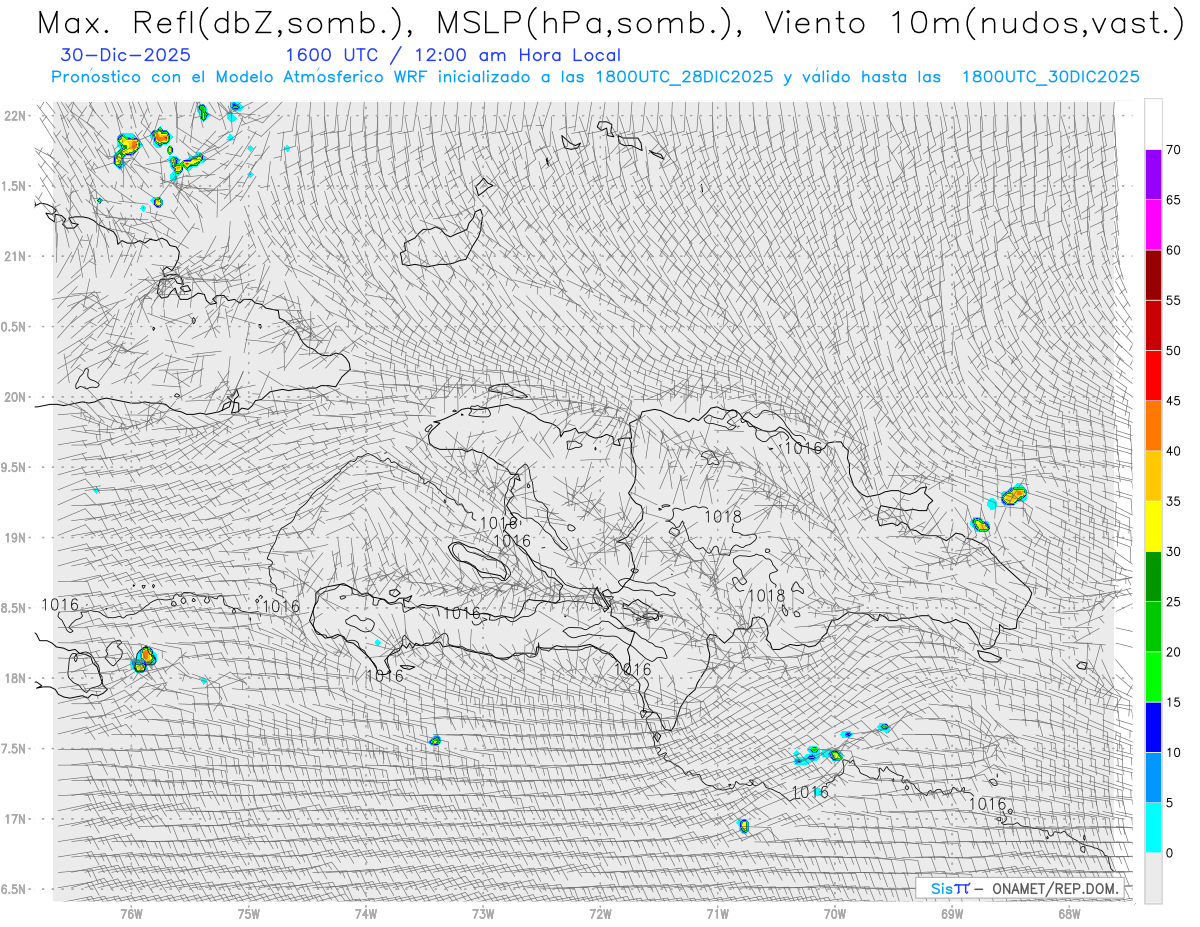Image resolution: width=1200 pixels, height=927 pixels.
Task: Click the dark green 25-30 dBZ swatch
Action: tap(1153, 576)
